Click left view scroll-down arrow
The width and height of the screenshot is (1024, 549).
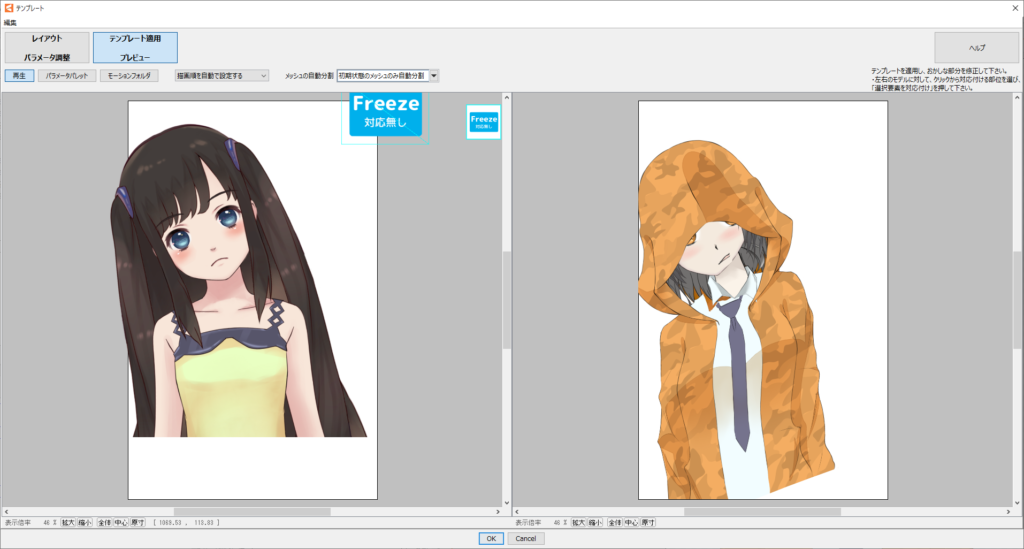[506, 503]
